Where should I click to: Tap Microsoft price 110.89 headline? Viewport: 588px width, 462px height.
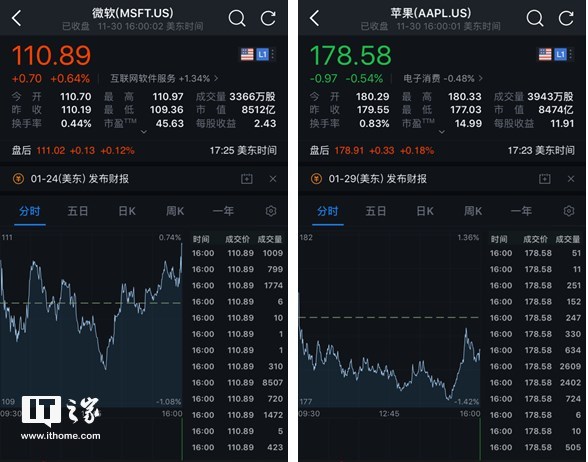point(51,56)
